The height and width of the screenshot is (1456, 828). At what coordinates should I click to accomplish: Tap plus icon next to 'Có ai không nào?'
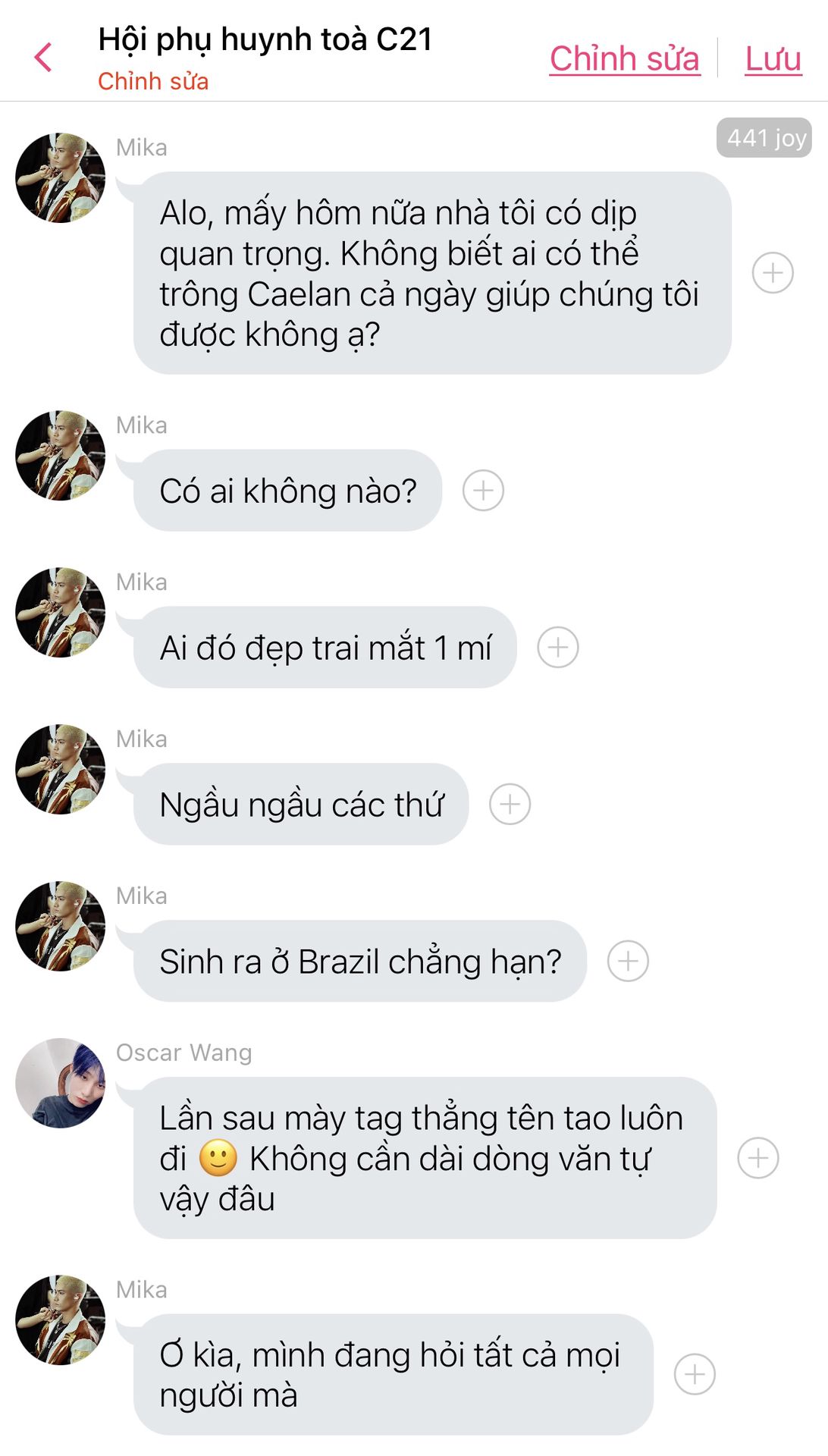pos(483,491)
